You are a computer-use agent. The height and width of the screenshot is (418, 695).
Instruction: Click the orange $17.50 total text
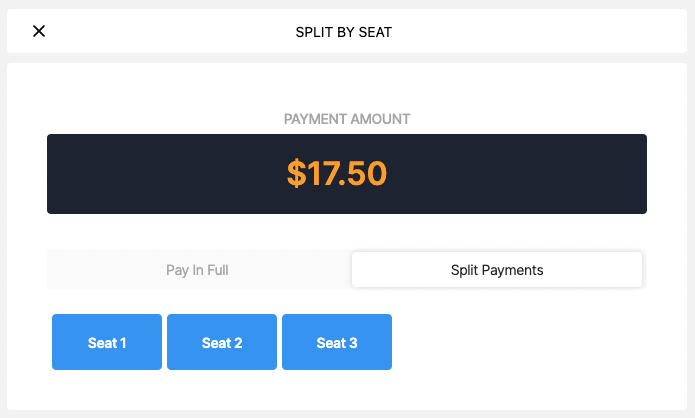pos(337,173)
